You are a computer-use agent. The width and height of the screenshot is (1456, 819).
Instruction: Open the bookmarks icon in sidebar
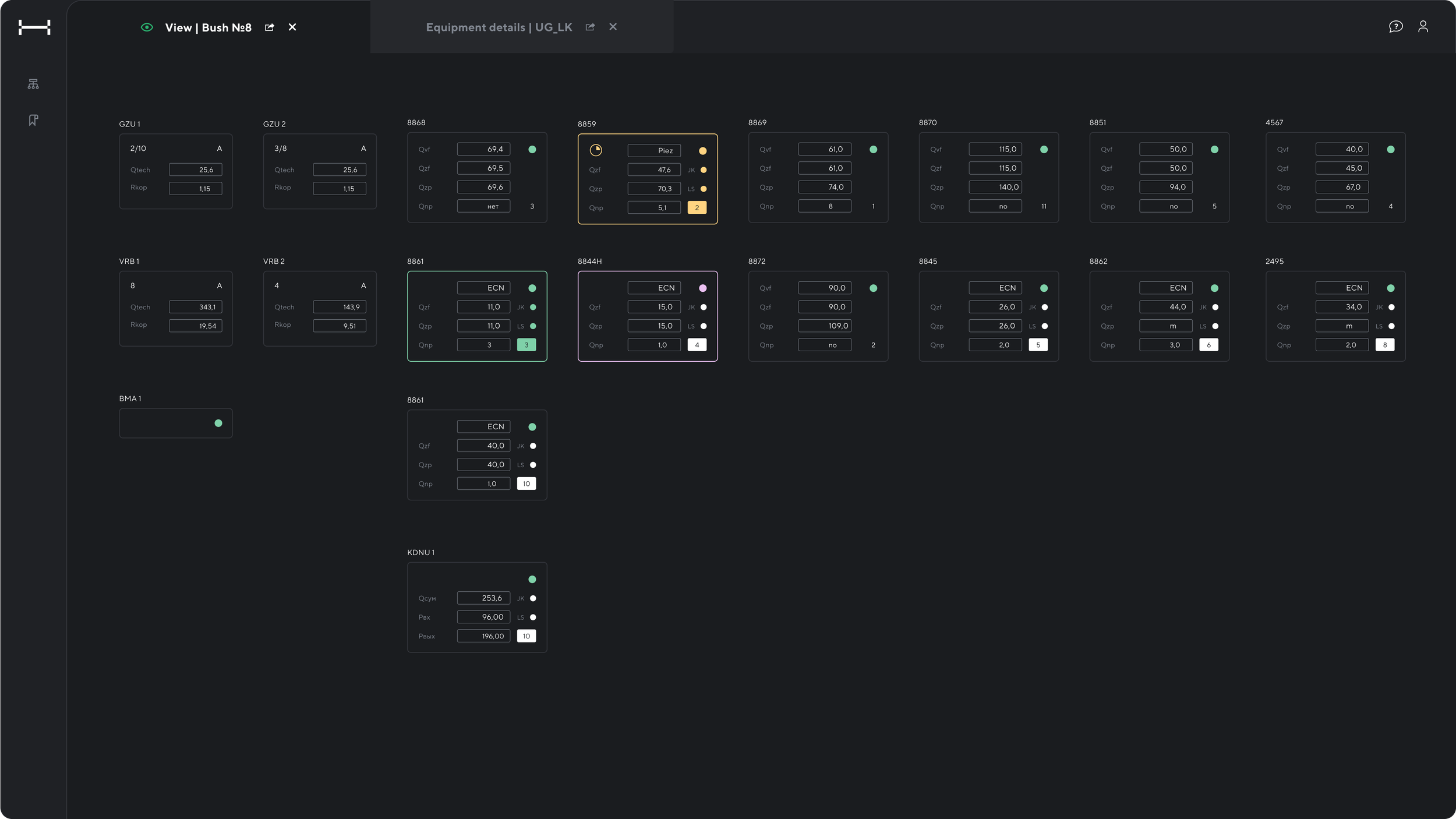(33, 120)
